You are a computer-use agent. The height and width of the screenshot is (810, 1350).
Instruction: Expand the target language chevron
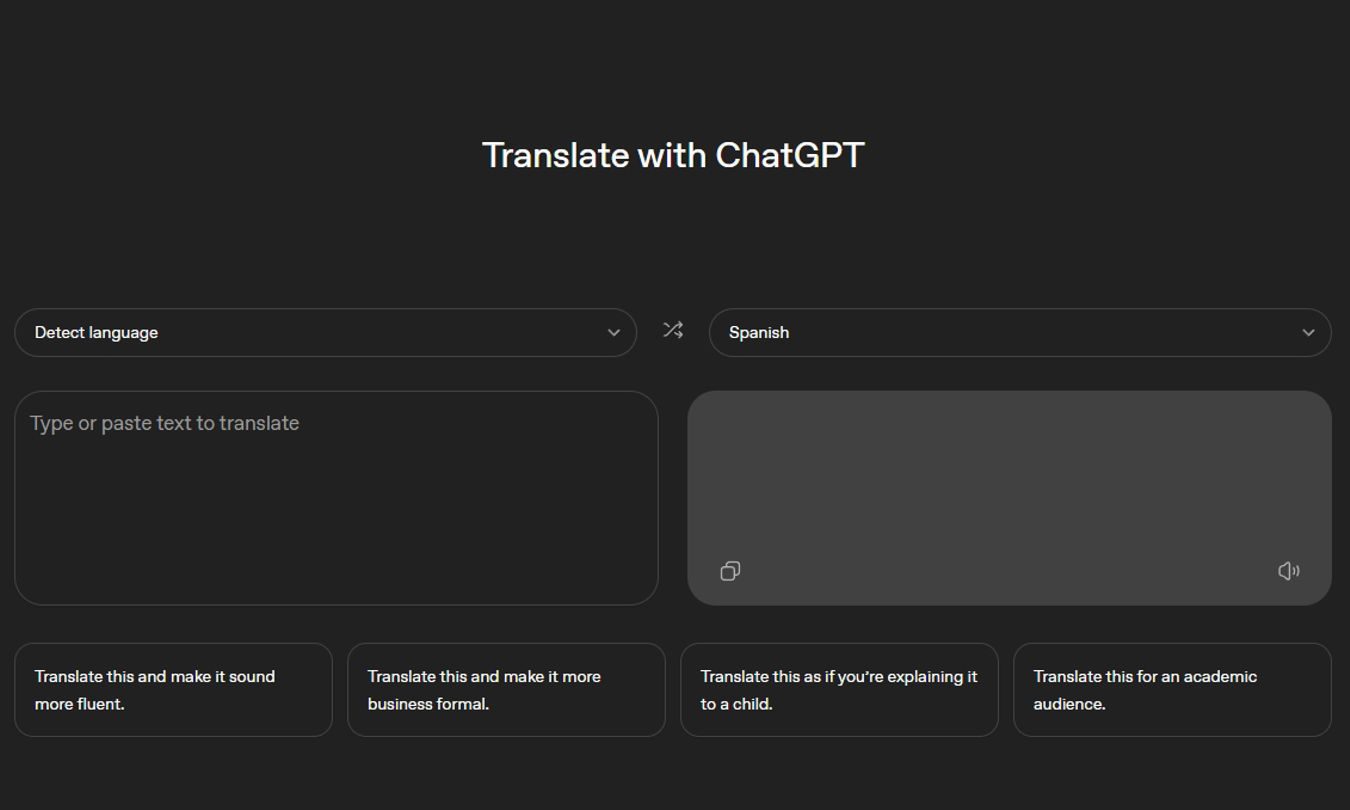pyautogui.click(x=1307, y=332)
